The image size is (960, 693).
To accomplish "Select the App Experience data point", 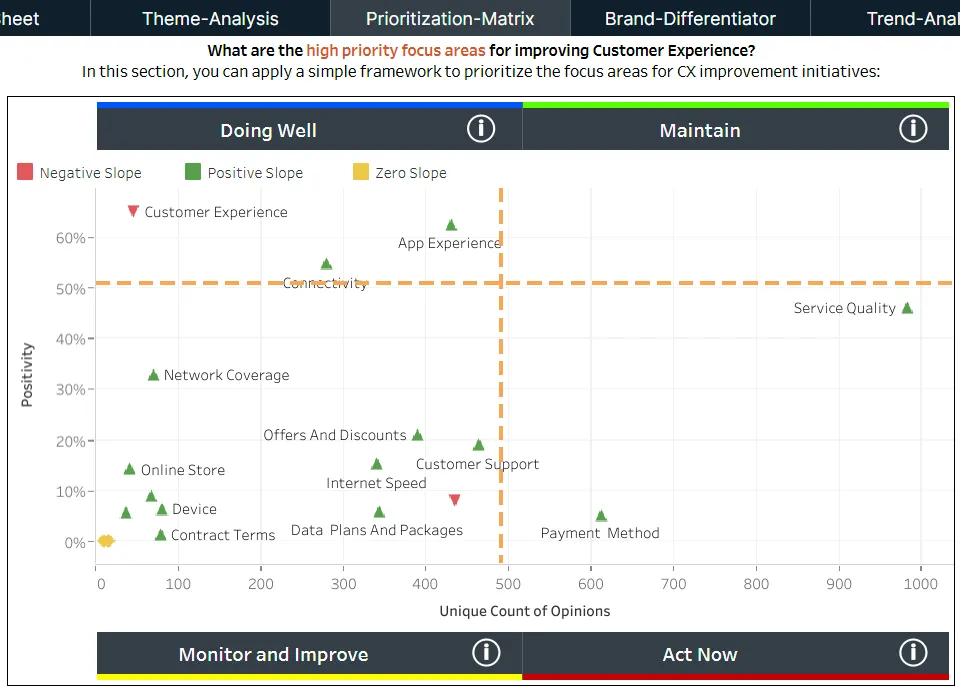I will (450, 224).
